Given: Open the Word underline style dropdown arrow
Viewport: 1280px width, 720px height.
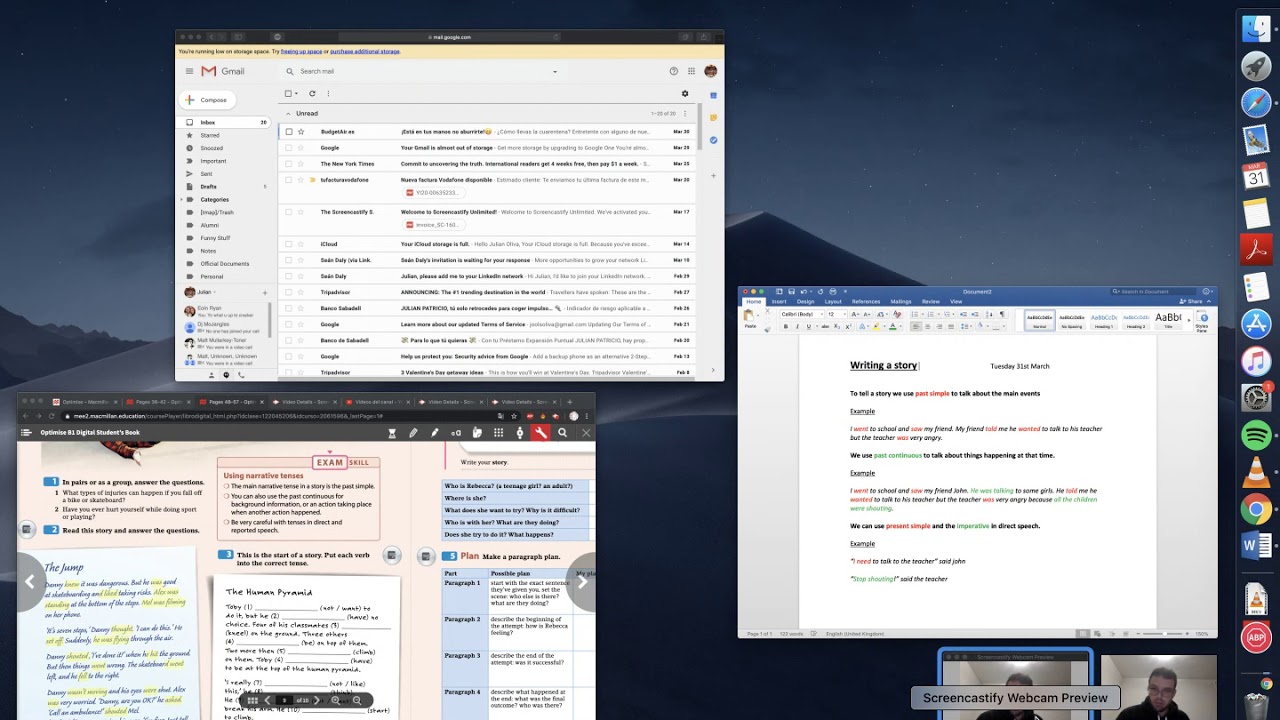Looking at the screenshot, I should [x=815, y=327].
